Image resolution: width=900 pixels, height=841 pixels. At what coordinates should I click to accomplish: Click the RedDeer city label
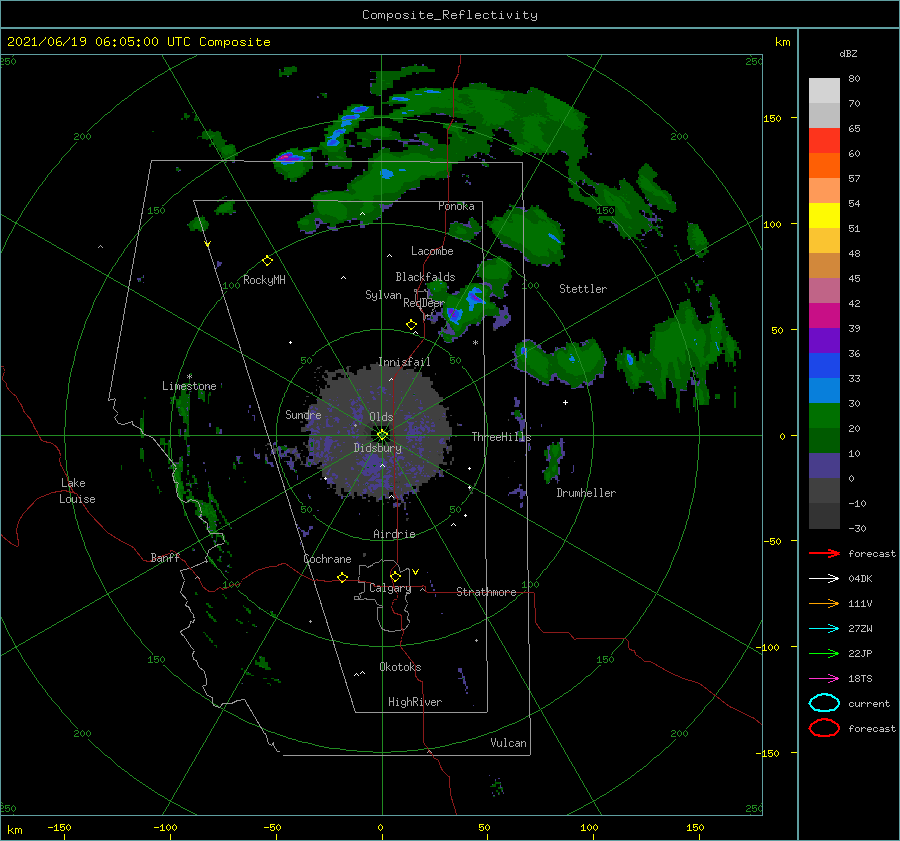[x=424, y=303]
